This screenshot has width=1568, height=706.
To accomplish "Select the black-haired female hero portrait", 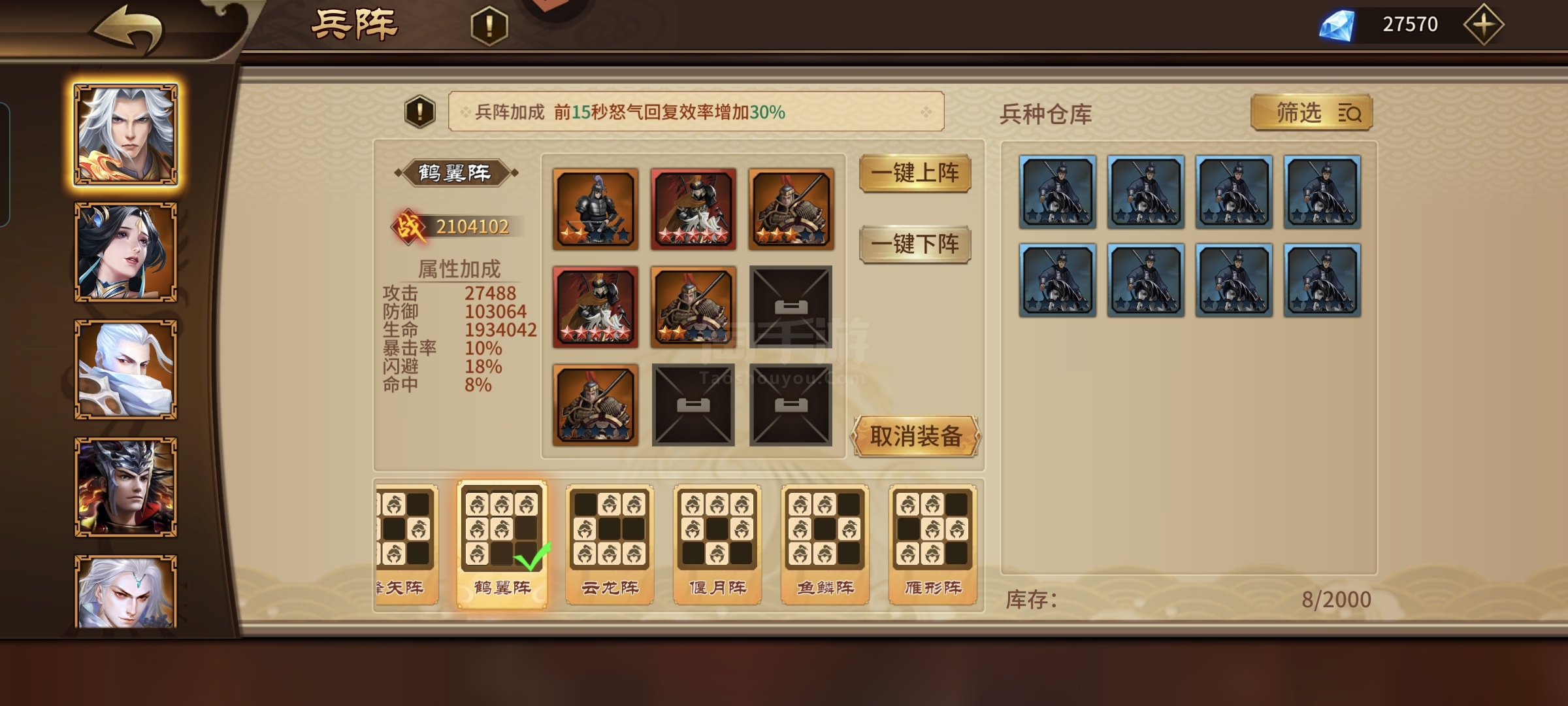I will [125, 252].
